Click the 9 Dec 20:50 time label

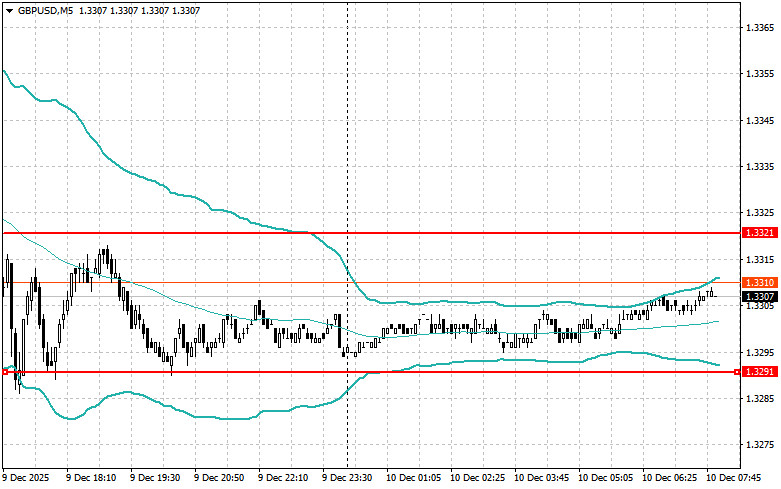pyautogui.click(x=219, y=478)
